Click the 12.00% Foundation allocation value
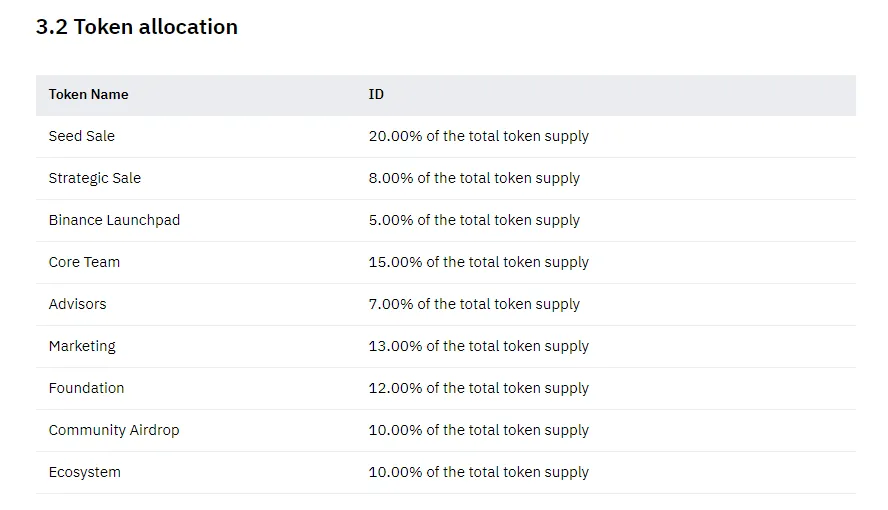Image resolution: width=888 pixels, height=510 pixels. pyautogui.click(x=479, y=388)
